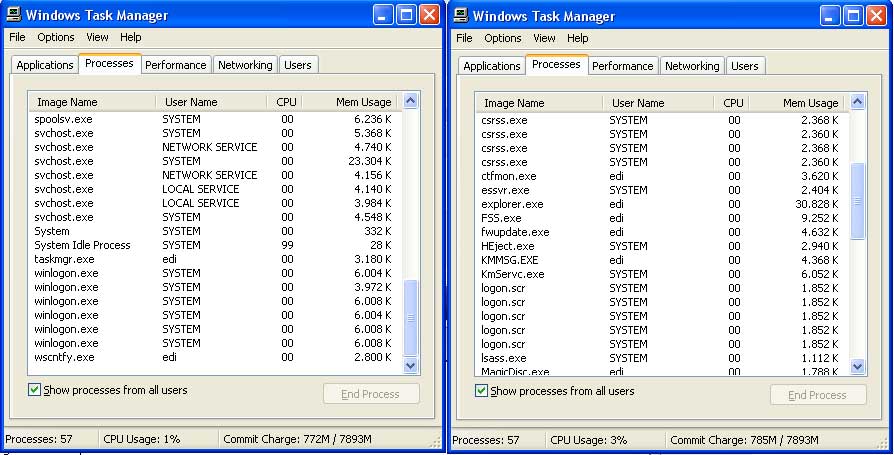
Task: Select lsass.exe process row
Action: 663,358
